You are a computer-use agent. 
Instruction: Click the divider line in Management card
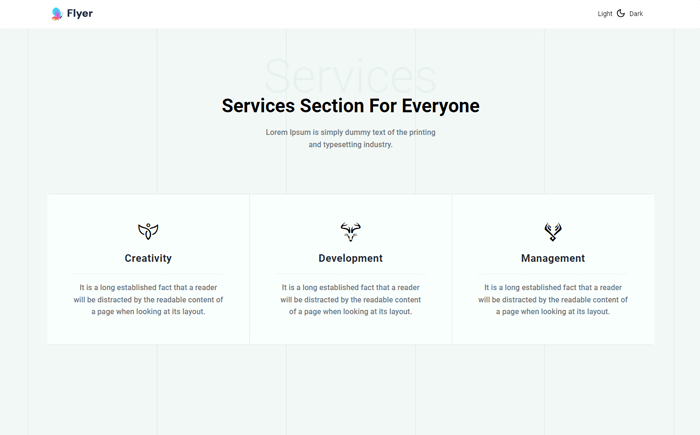pyautogui.click(x=553, y=274)
